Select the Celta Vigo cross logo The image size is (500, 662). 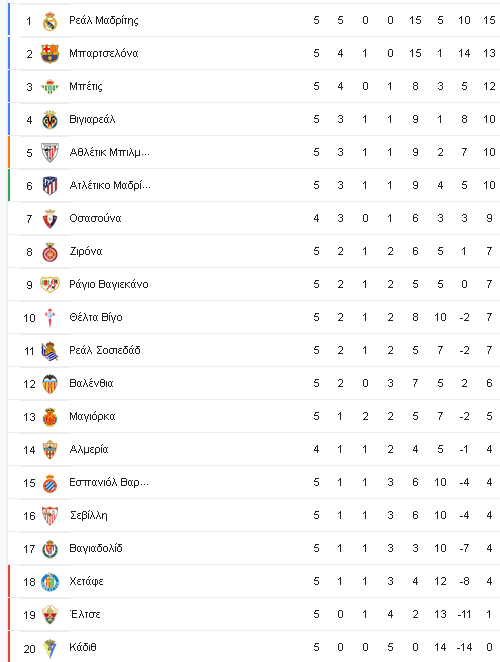[50, 317]
